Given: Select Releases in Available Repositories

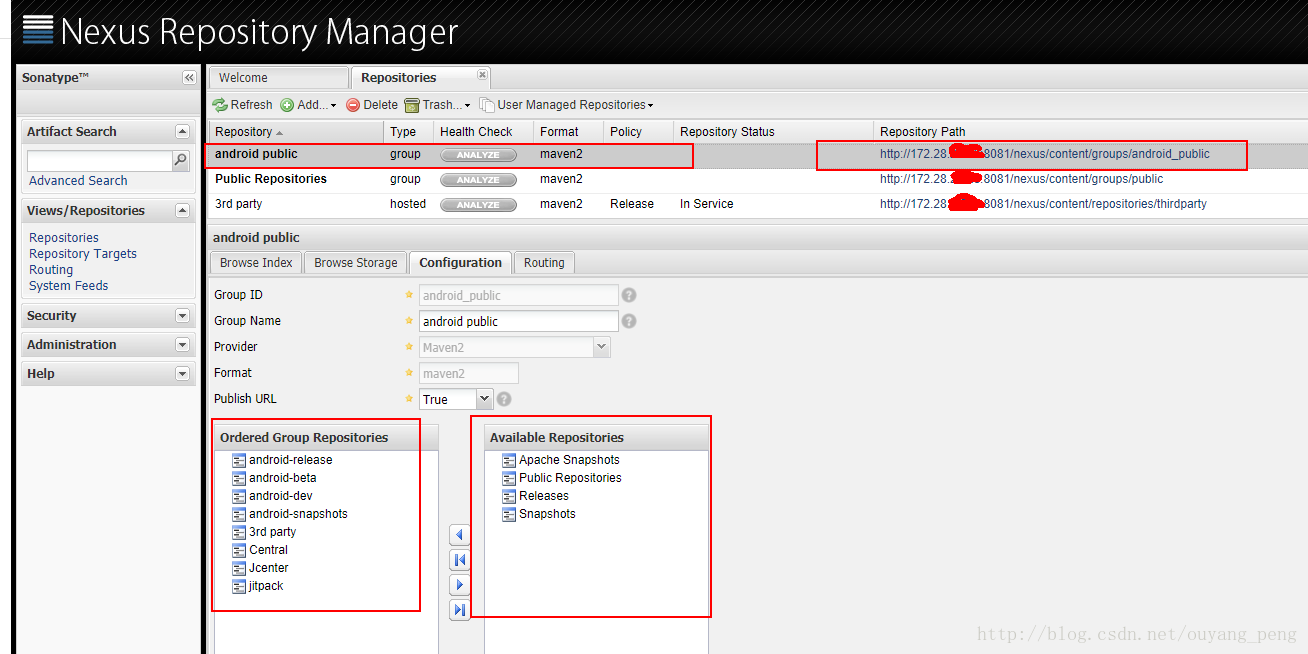Looking at the screenshot, I should [543, 496].
